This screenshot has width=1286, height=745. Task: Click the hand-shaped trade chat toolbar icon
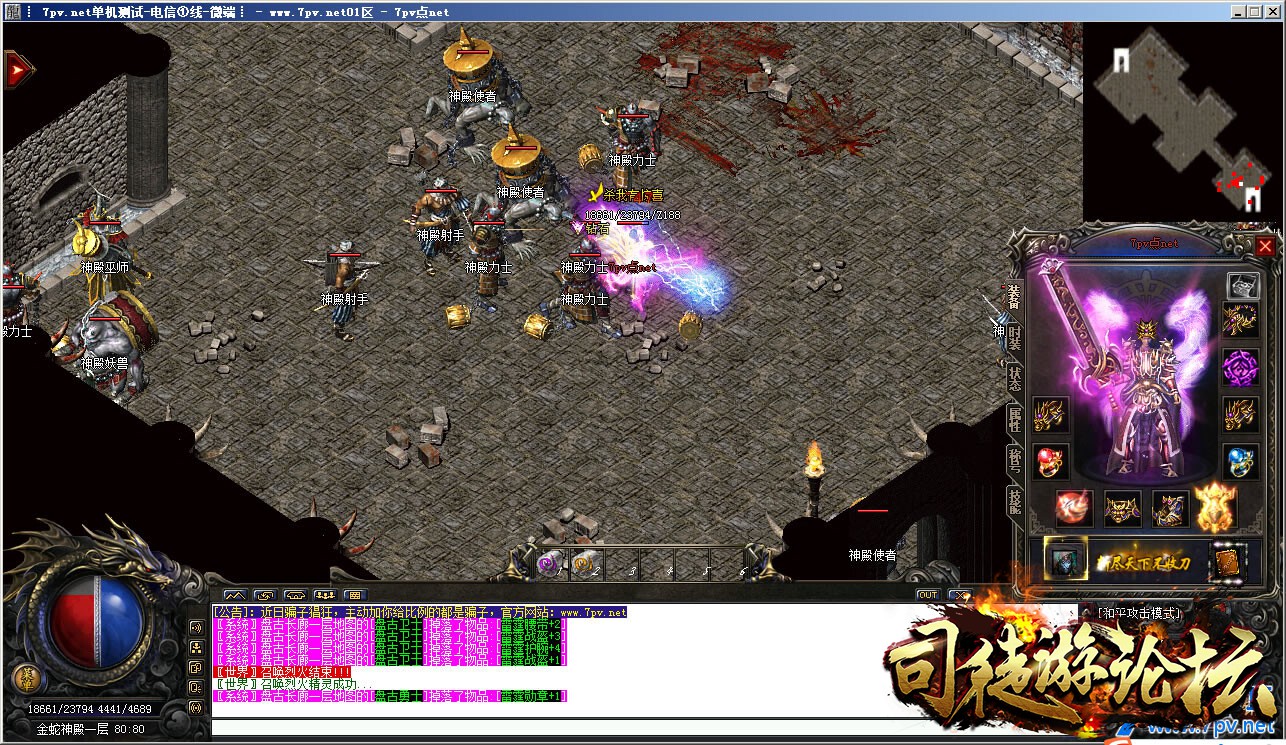[264, 595]
